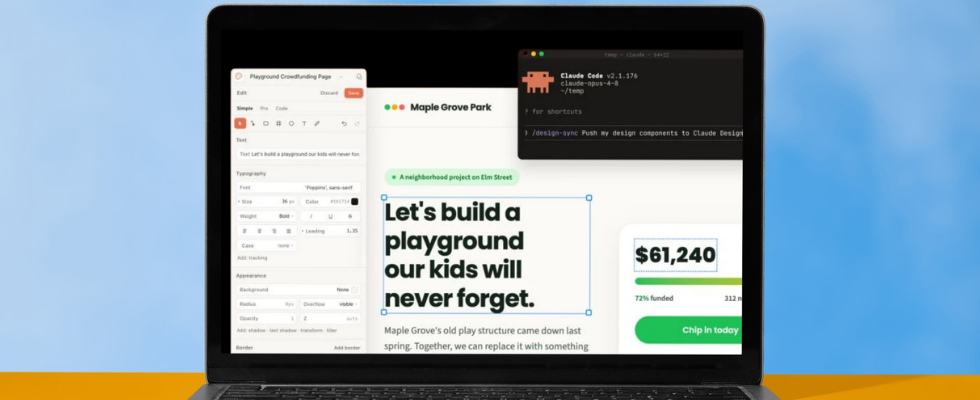Select the pointer selection tool
Viewport: 980px width, 400px height.
pyautogui.click(x=240, y=124)
